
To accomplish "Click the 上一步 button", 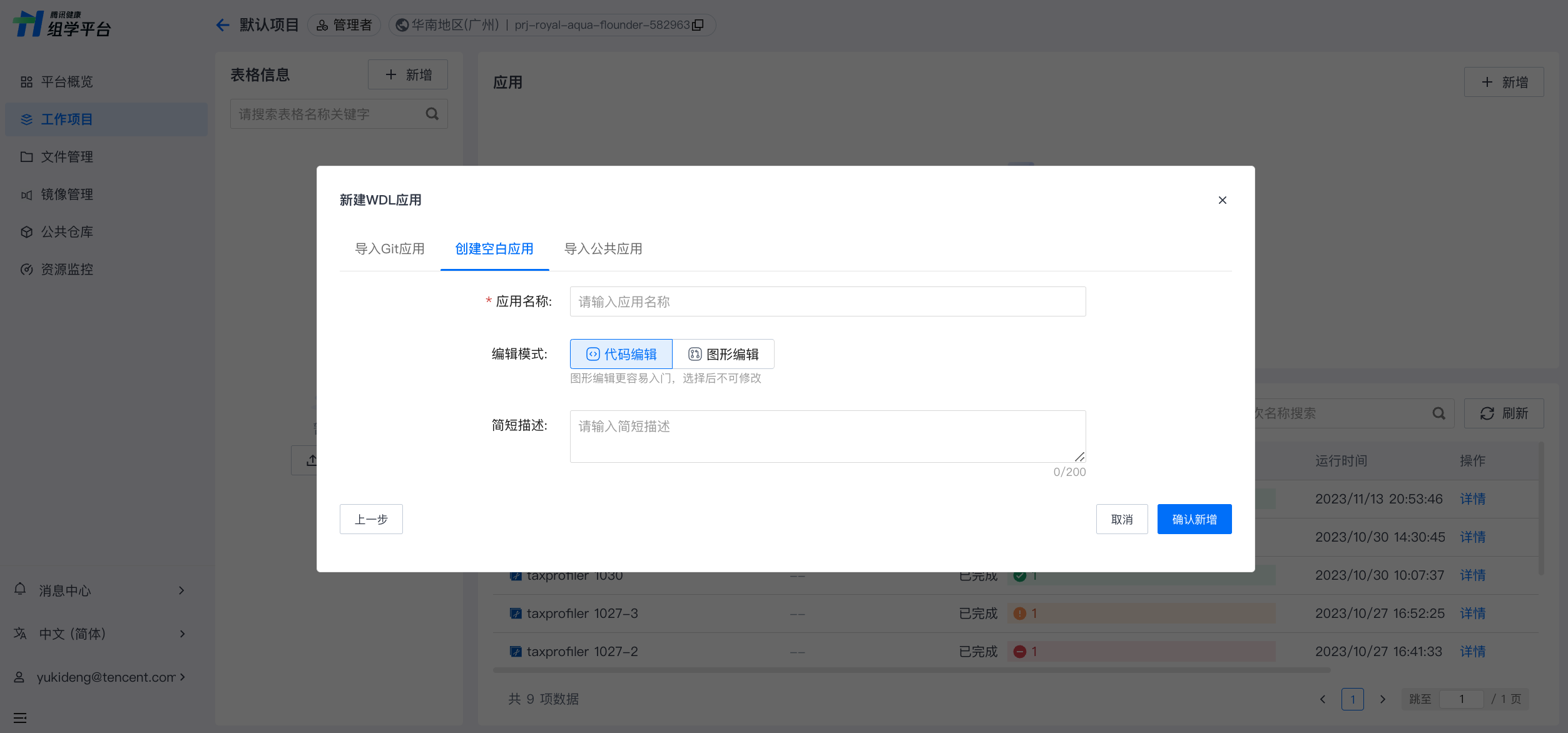I will (x=371, y=519).
